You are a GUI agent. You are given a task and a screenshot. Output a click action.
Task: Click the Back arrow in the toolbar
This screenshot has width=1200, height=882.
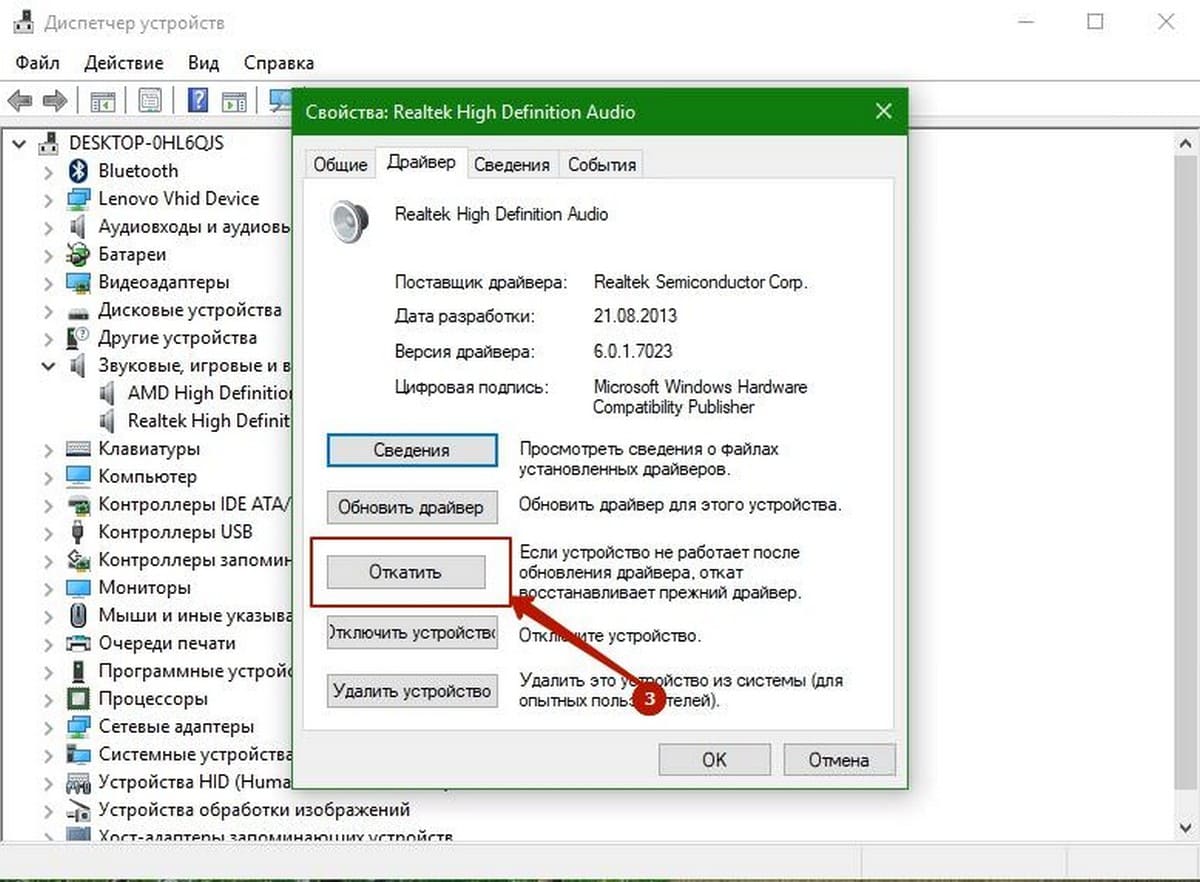[x=20, y=101]
